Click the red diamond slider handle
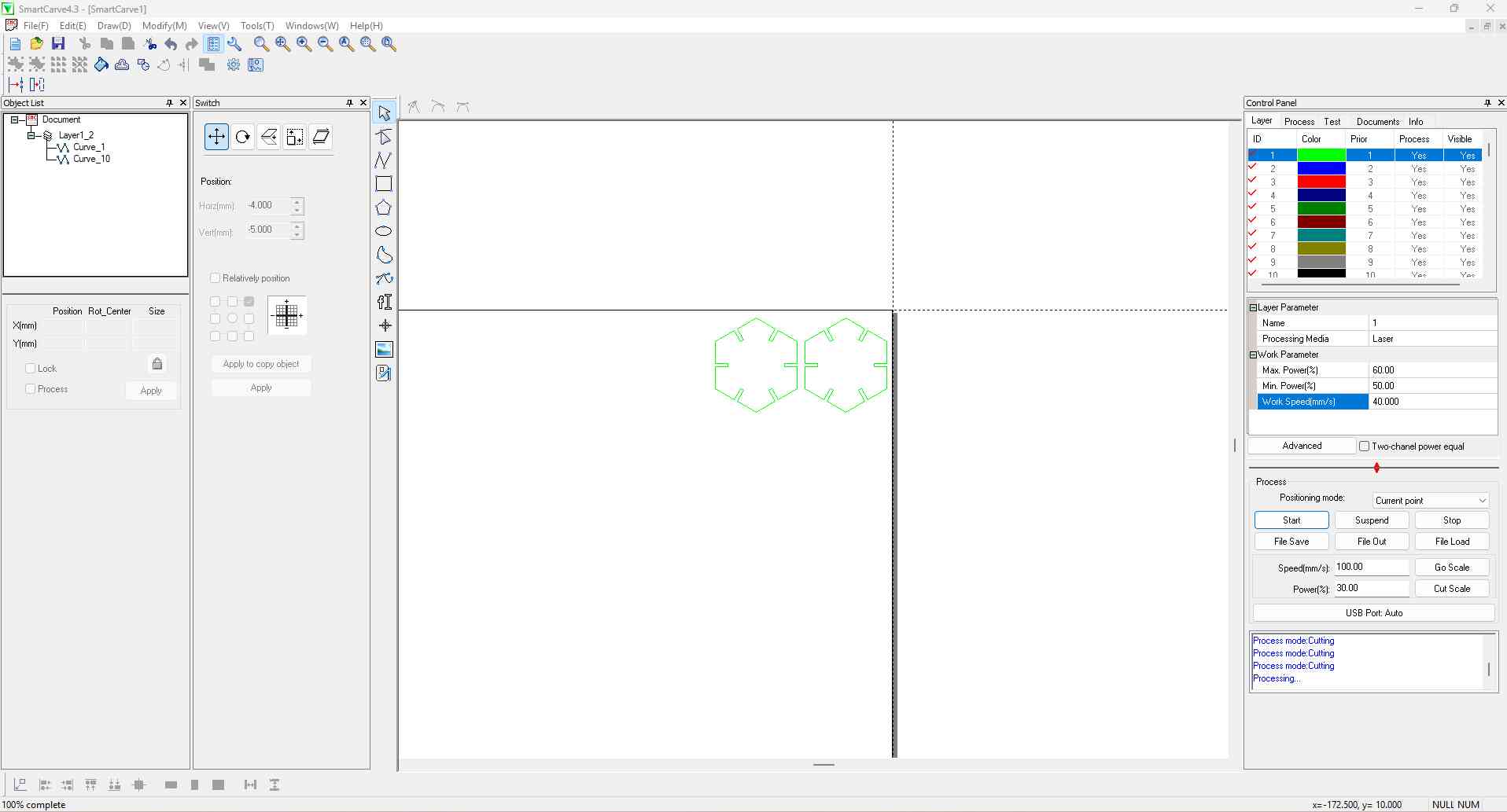The image size is (1507, 812). (x=1376, y=468)
